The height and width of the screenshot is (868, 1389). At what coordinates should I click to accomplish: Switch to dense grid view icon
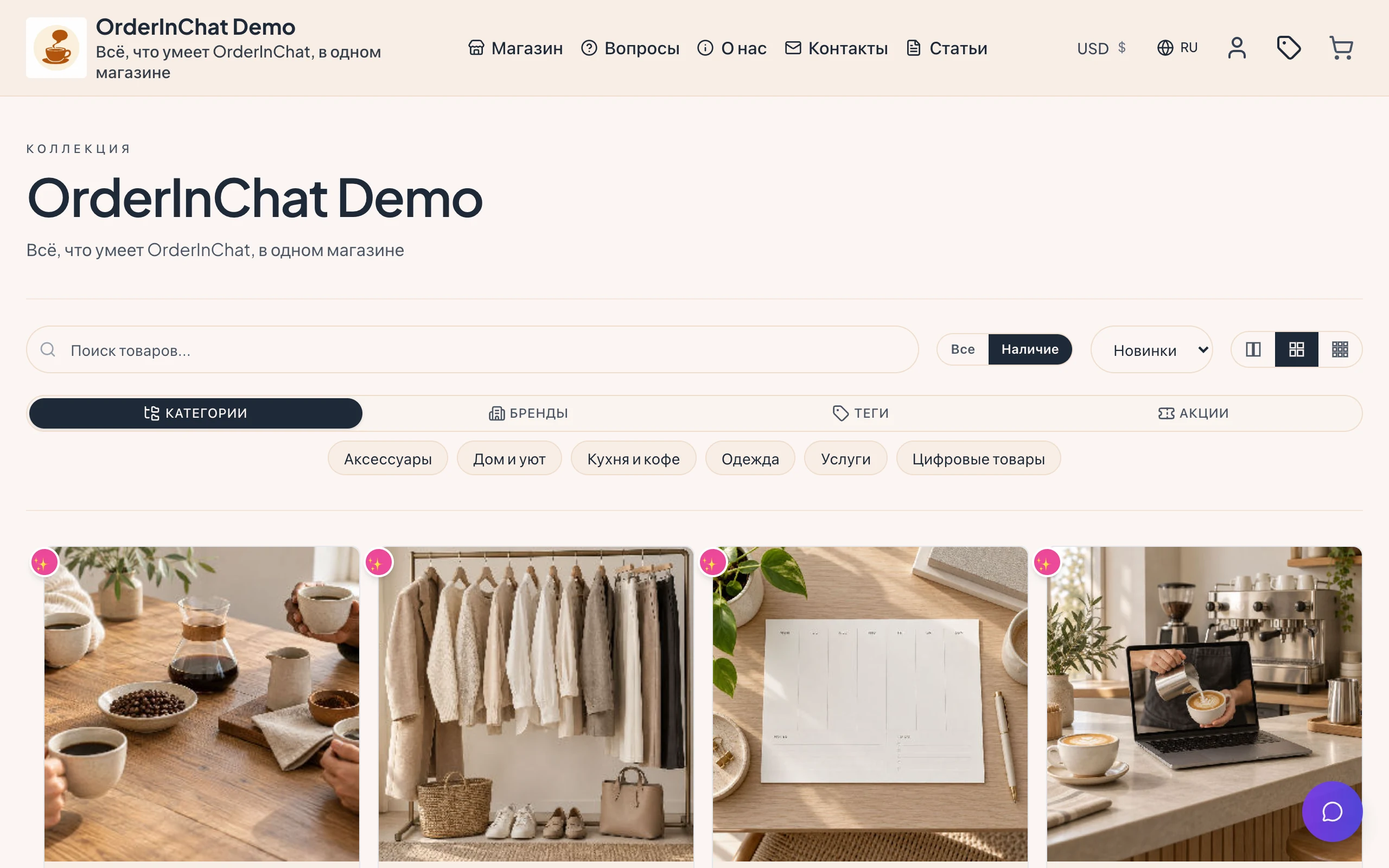pyautogui.click(x=1340, y=349)
